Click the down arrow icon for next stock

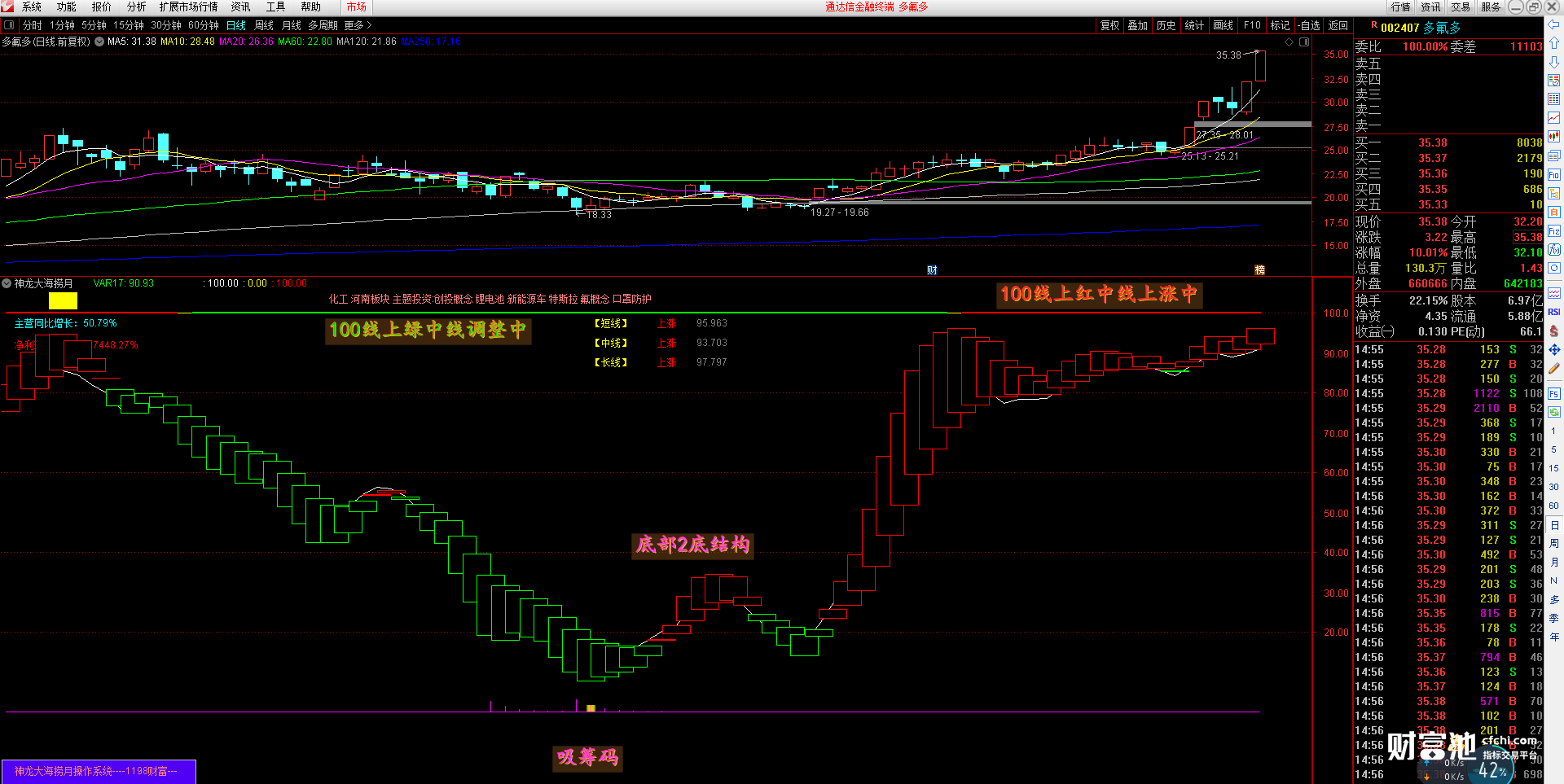(1553, 62)
